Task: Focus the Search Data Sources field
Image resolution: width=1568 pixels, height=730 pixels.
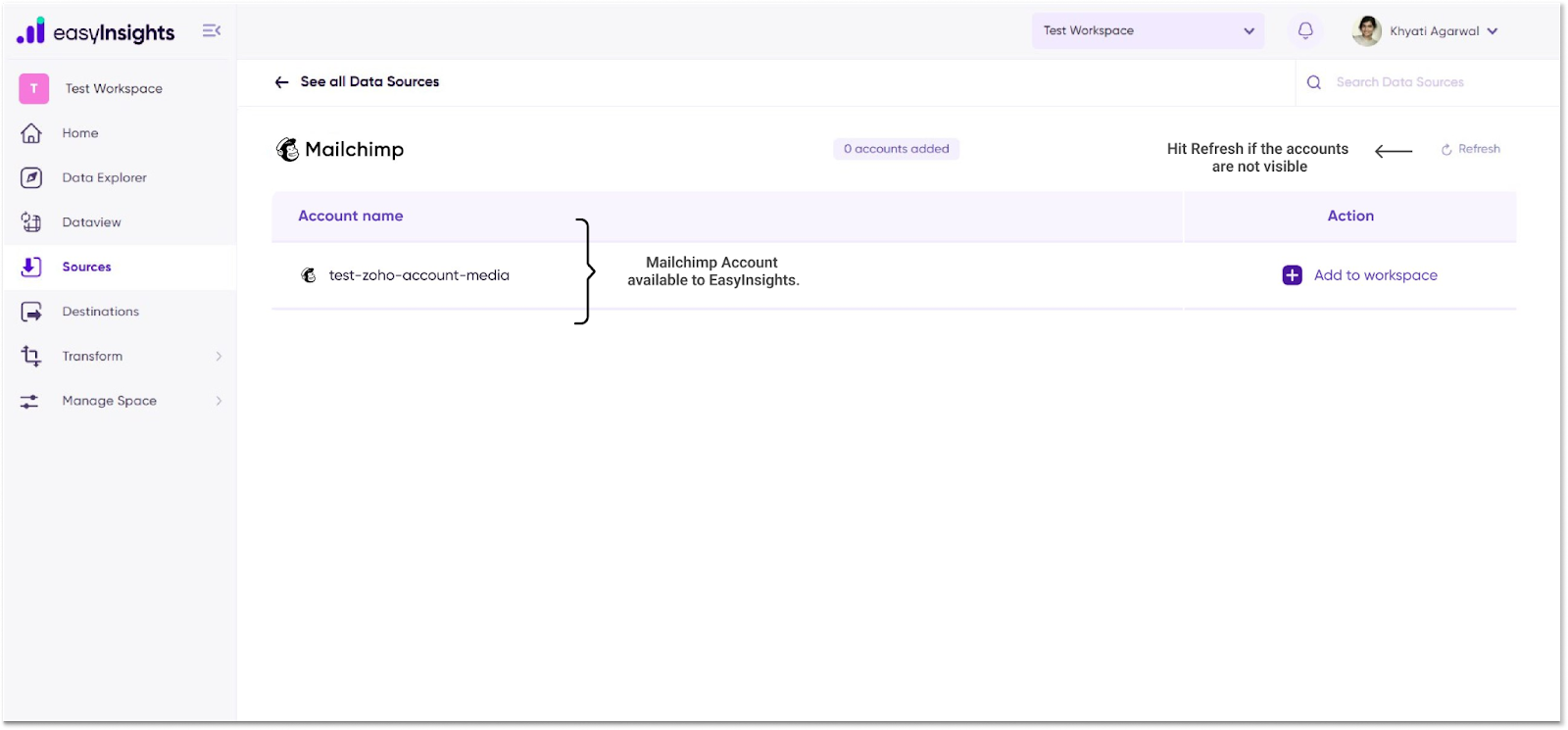Action: (x=1400, y=82)
